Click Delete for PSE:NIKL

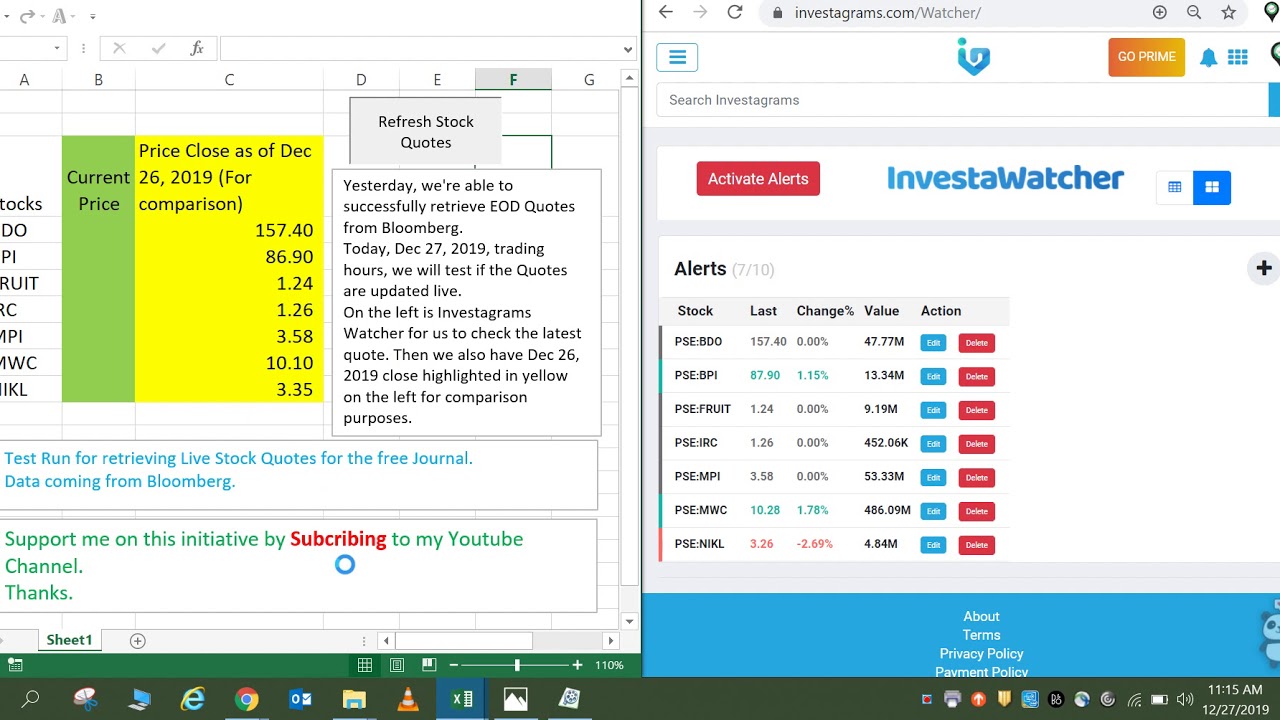[x=977, y=545]
